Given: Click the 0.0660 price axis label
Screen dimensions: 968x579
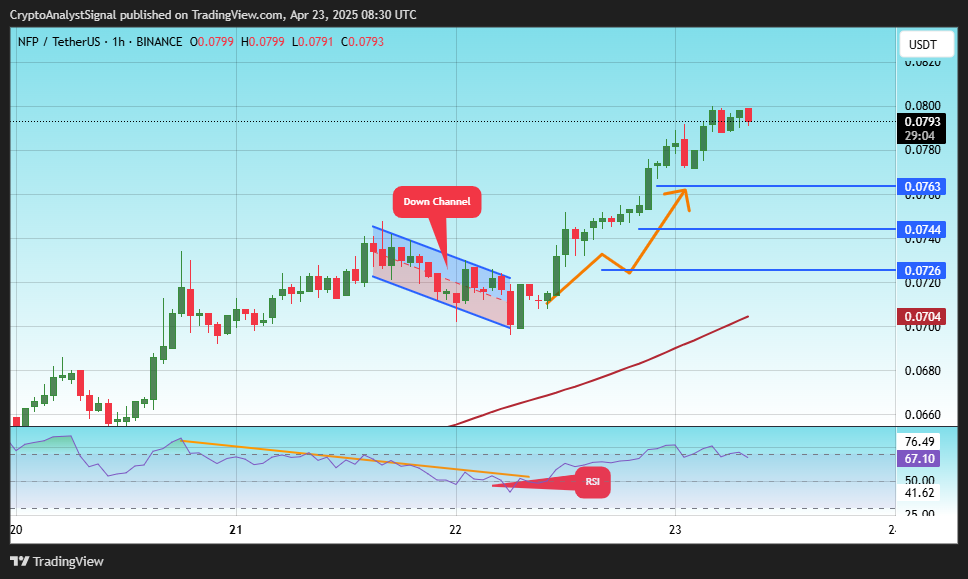Looking at the screenshot, I should point(922,415).
